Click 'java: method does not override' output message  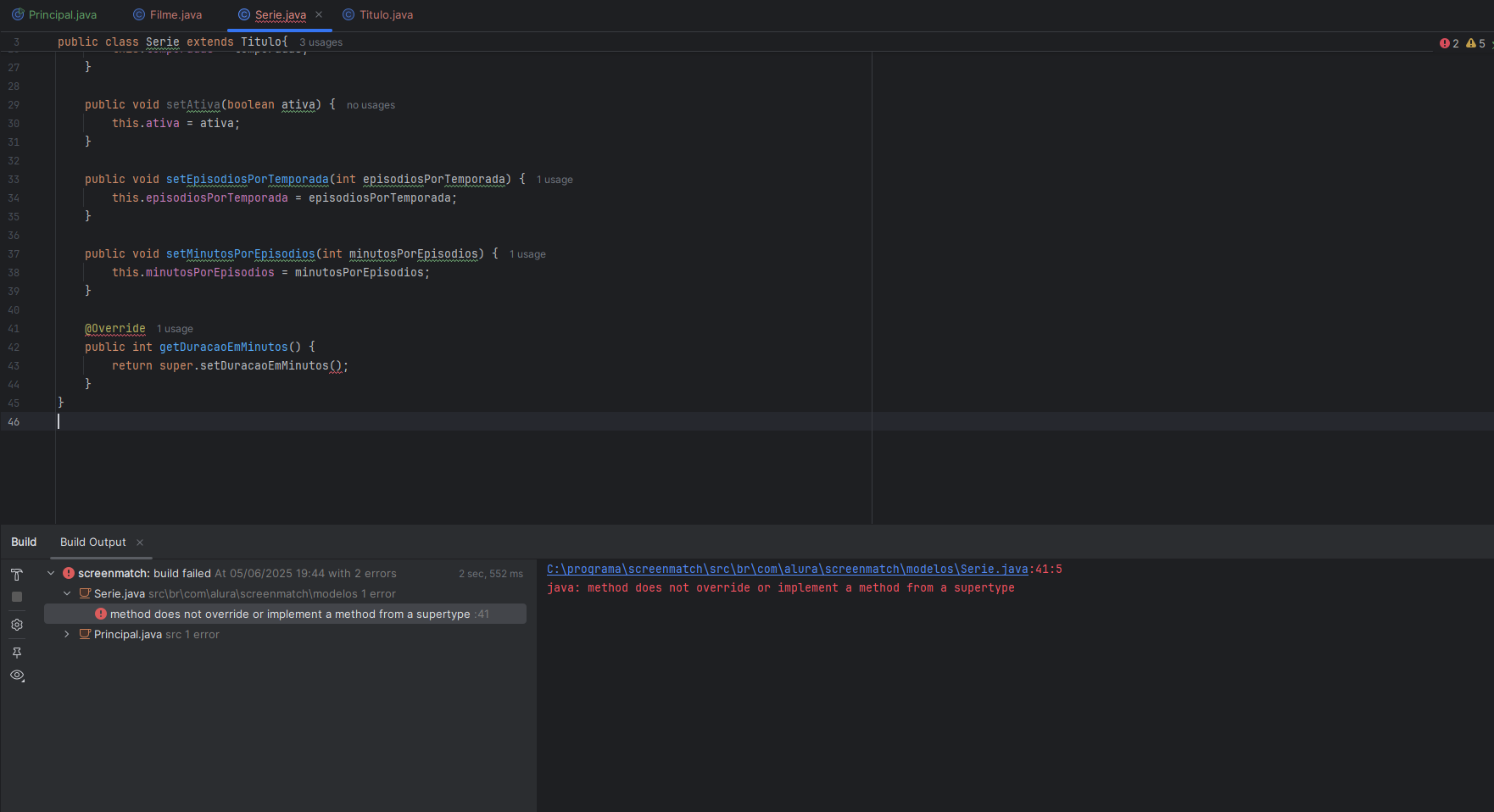coord(781,588)
